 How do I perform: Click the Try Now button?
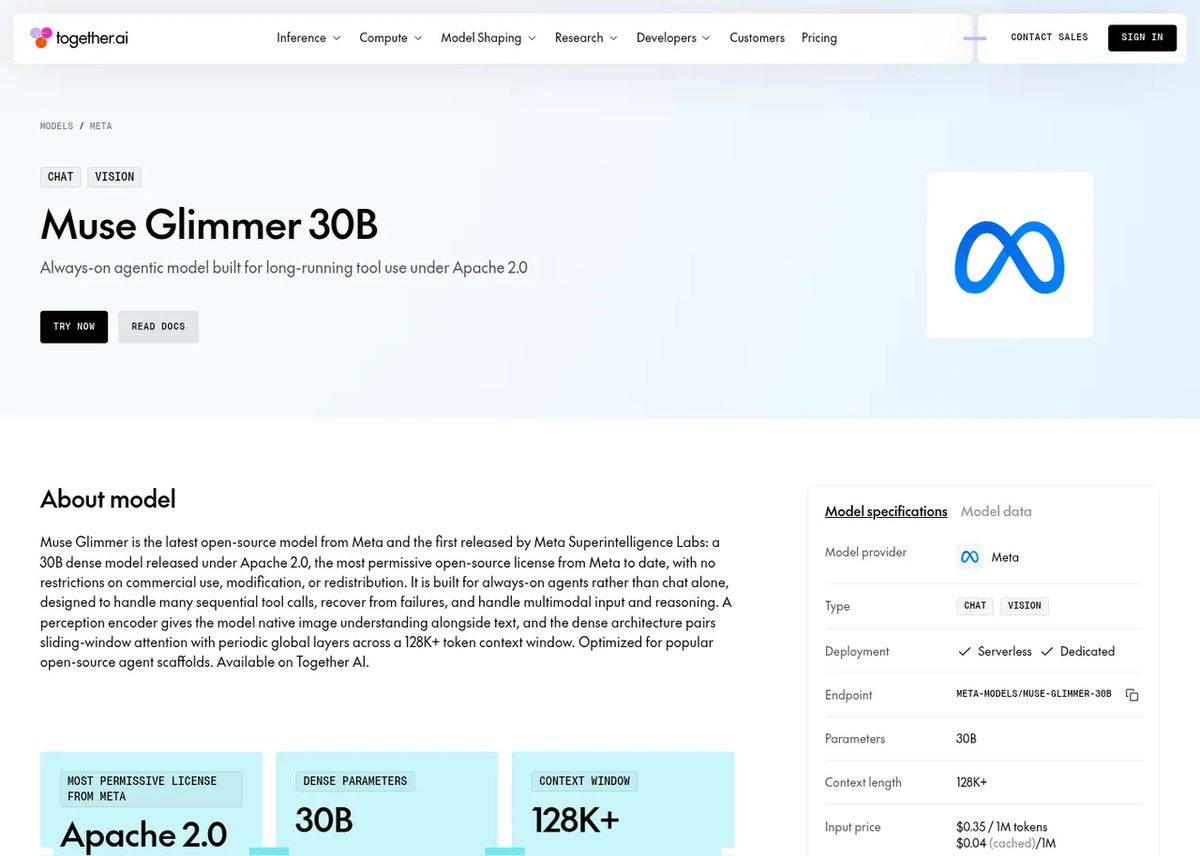[74, 327]
